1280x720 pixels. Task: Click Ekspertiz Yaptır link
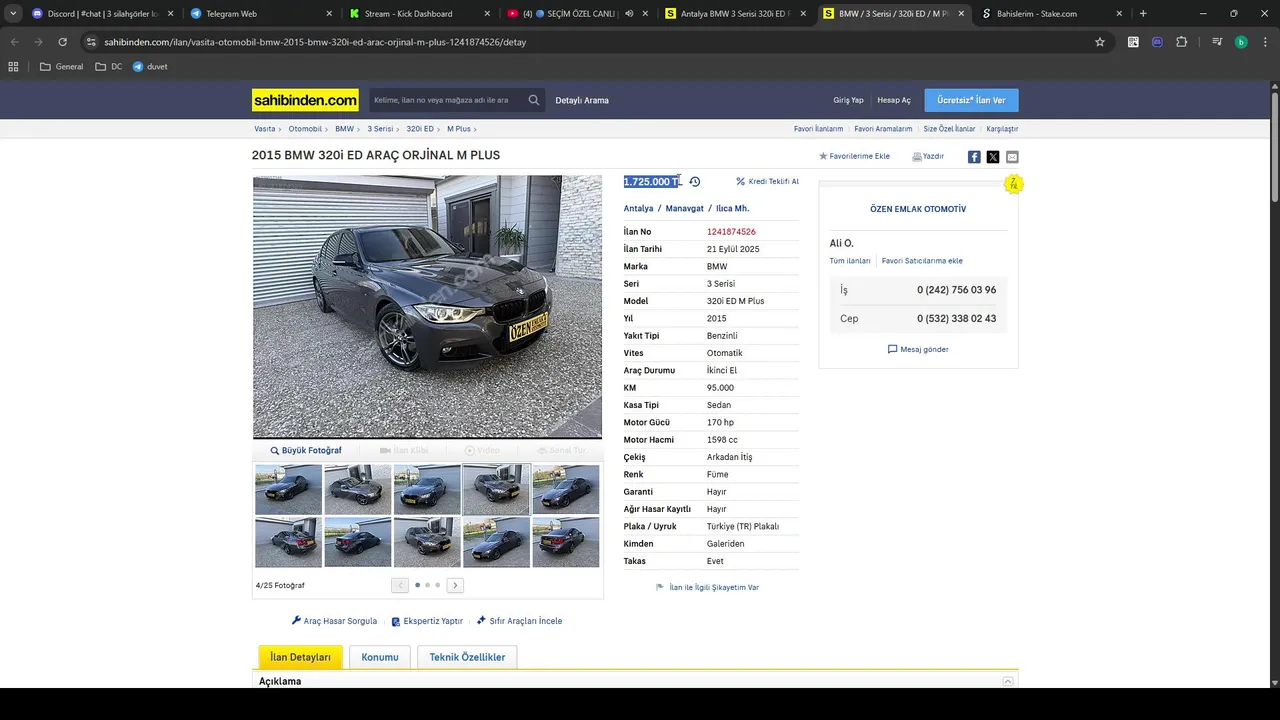tap(427, 621)
